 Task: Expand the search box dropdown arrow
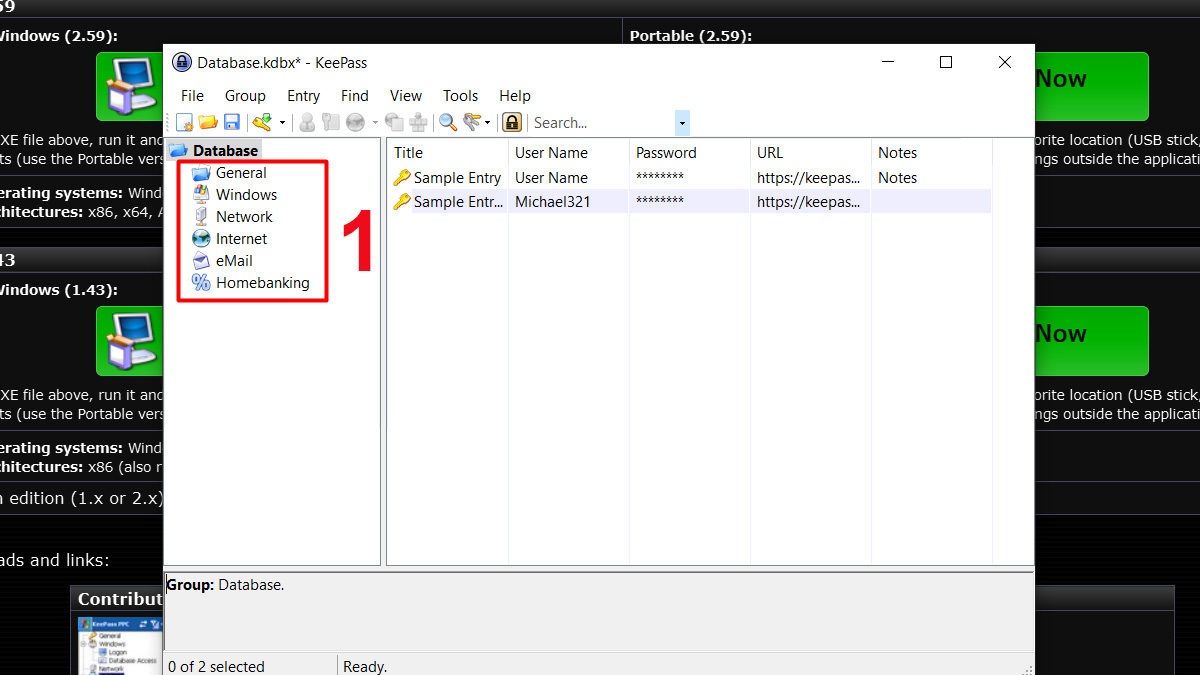coord(682,123)
